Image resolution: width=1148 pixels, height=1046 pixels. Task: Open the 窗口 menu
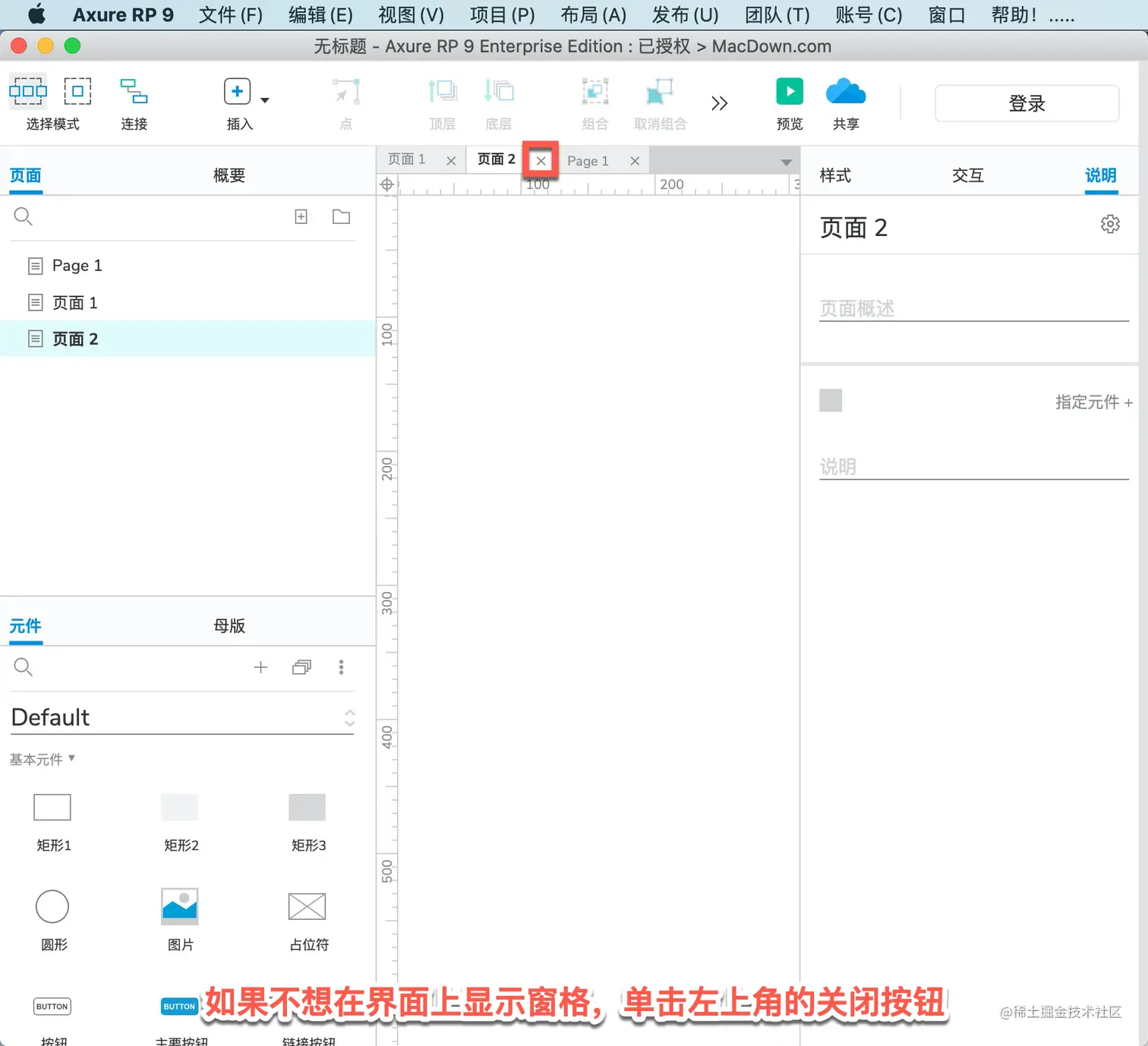coord(947,15)
